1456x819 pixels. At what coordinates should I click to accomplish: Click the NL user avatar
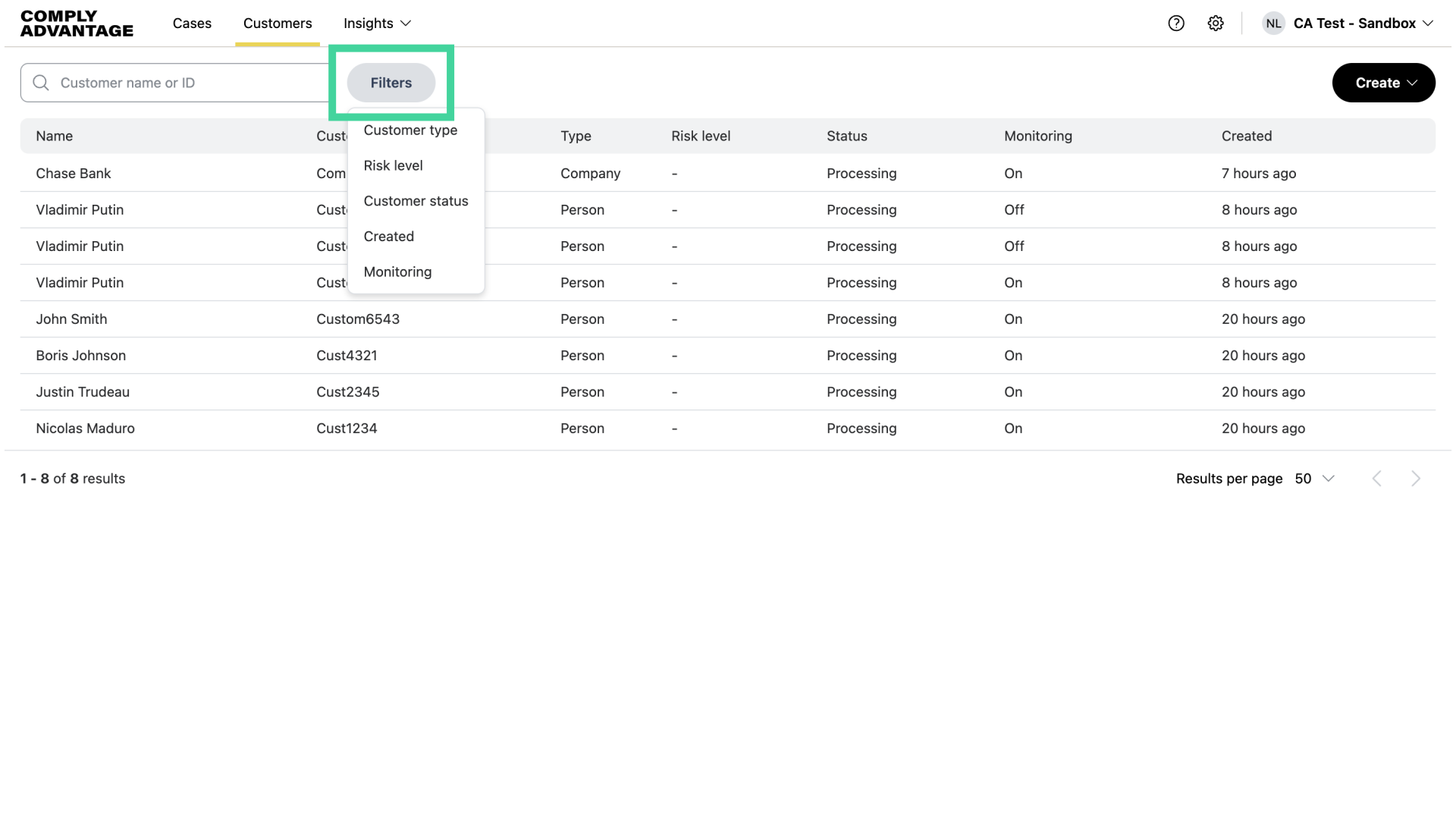tap(1273, 24)
